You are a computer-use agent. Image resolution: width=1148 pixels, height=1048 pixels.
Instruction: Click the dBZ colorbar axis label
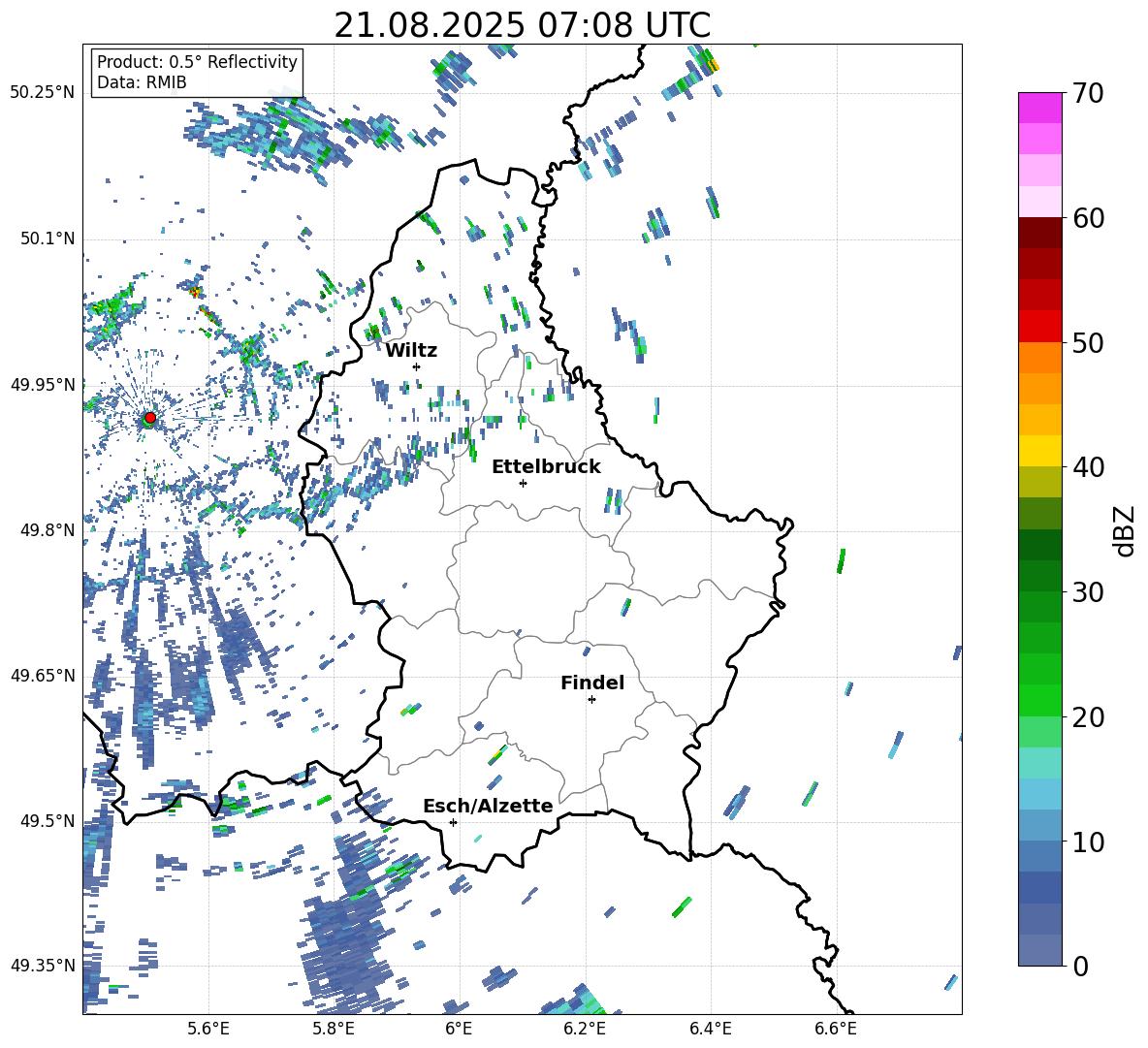coord(1126,530)
